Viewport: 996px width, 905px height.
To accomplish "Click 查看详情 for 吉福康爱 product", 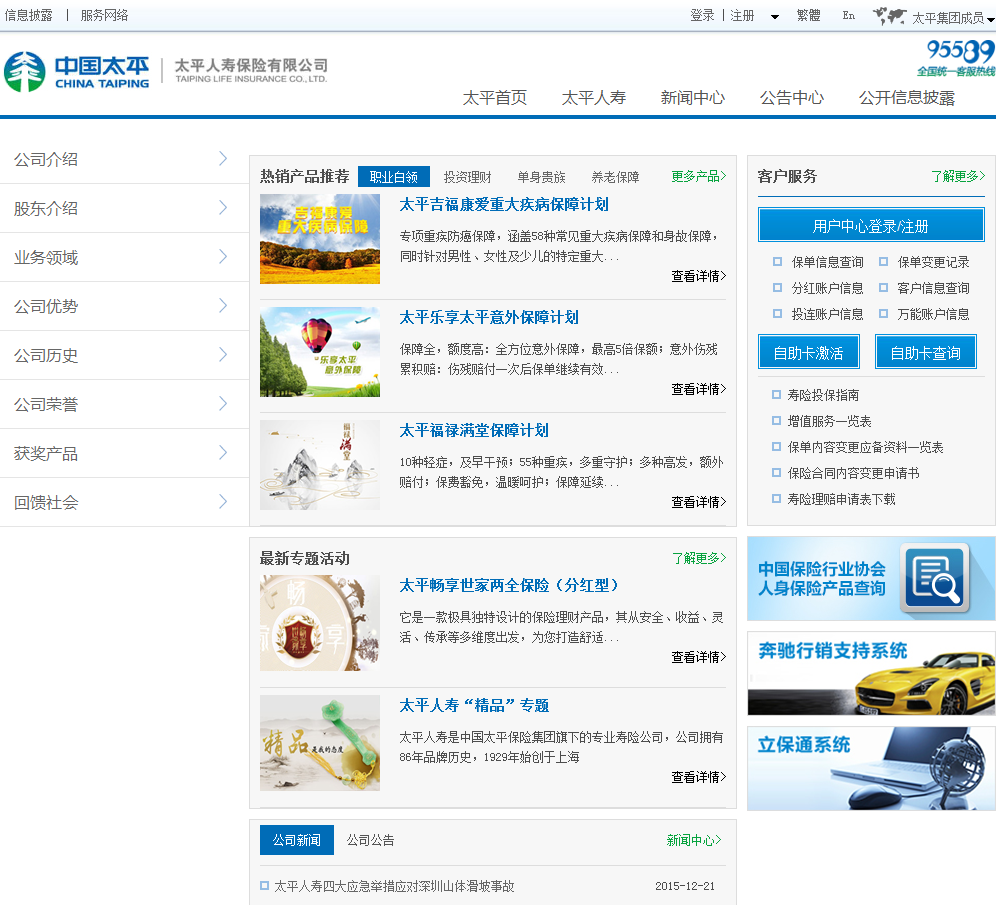I will click(x=699, y=276).
